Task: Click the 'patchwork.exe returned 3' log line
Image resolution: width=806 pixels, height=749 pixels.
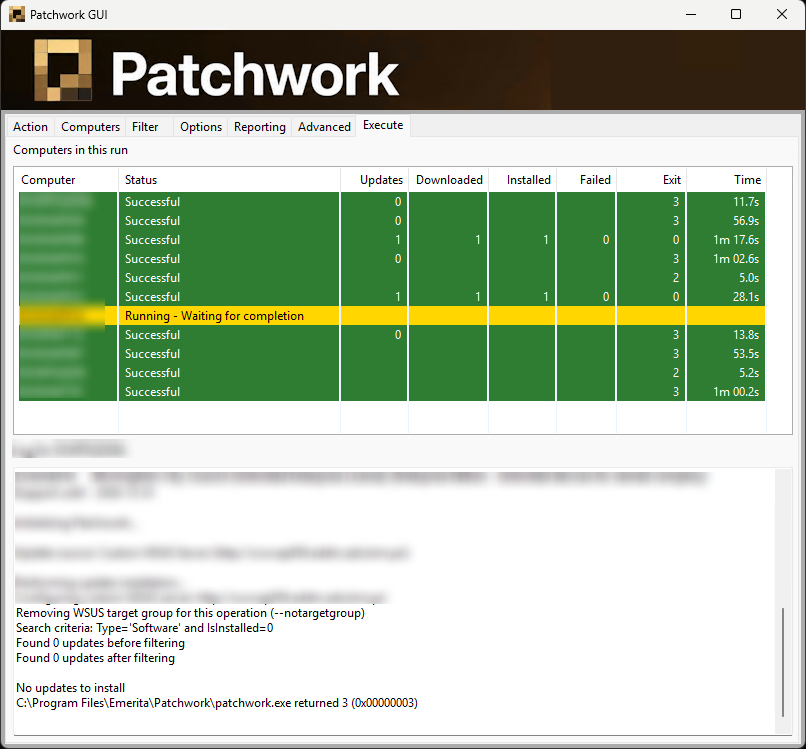Action: pyautogui.click(x=216, y=703)
